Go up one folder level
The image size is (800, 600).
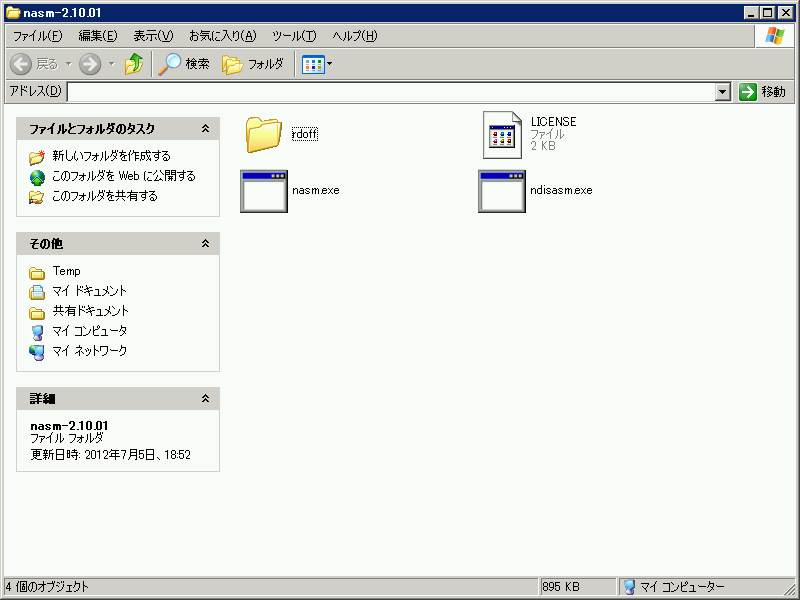(x=134, y=64)
